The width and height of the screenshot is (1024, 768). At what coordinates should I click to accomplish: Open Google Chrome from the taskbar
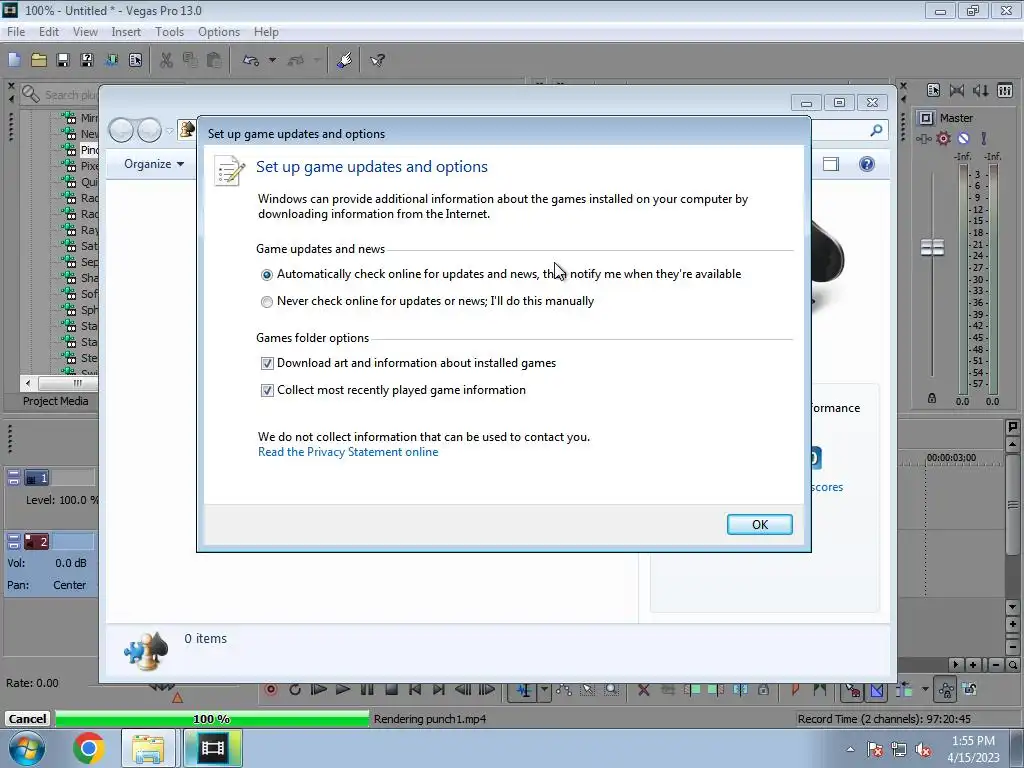pyautogui.click(x=89, y=748)
